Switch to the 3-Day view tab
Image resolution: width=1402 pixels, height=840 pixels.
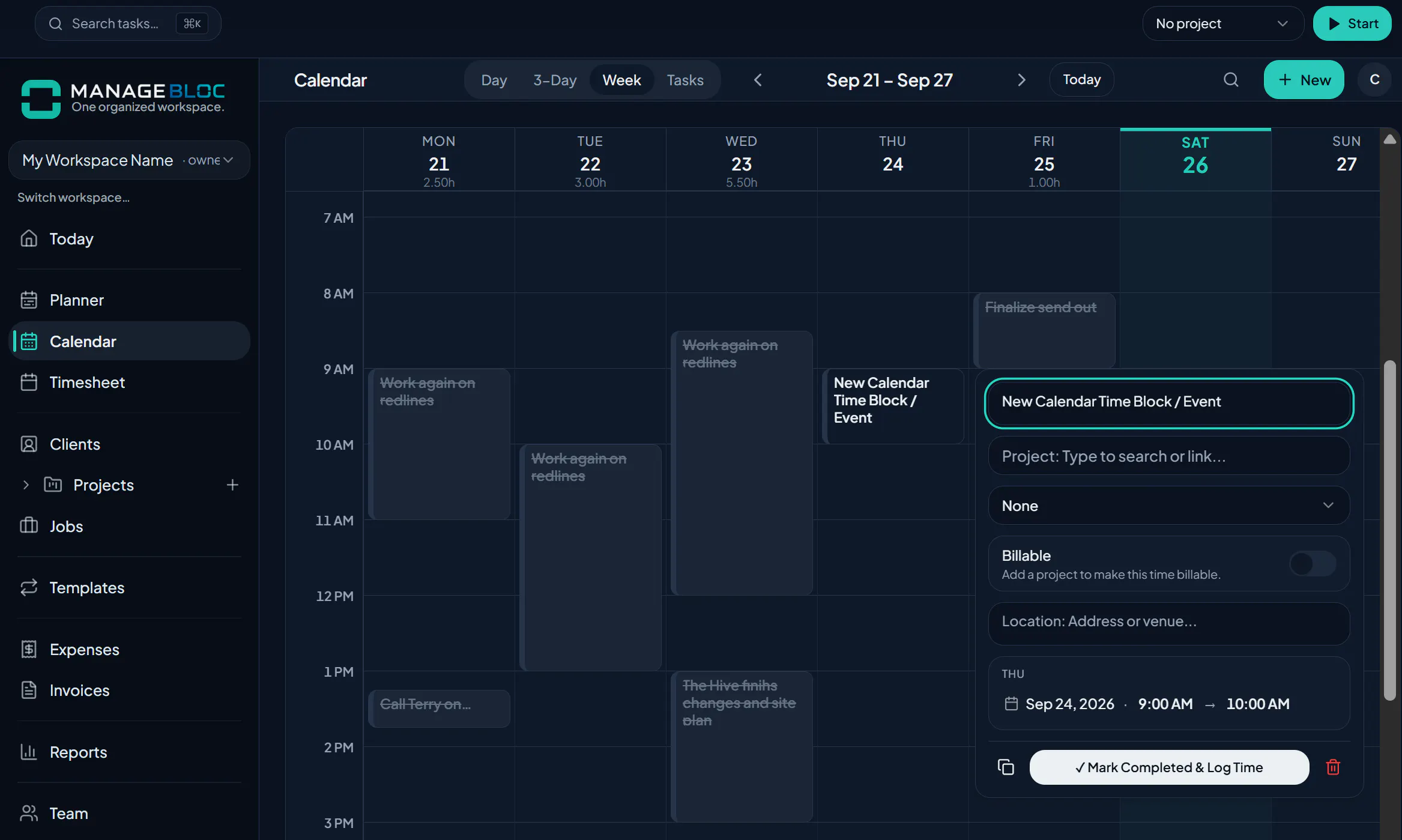(x=555, y=80)
